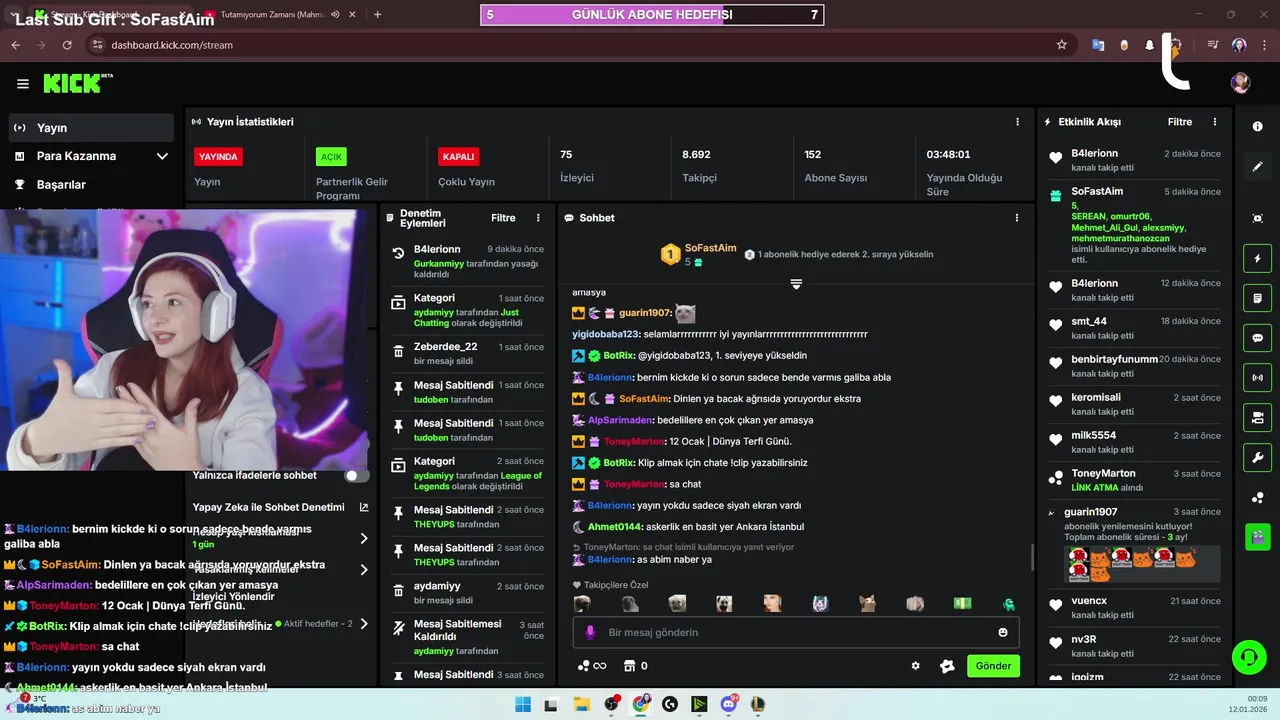This screenshot has height=720, width=1280.
Task: Click Ahmet0144 username in chat
Action: [x=613, y=527]
